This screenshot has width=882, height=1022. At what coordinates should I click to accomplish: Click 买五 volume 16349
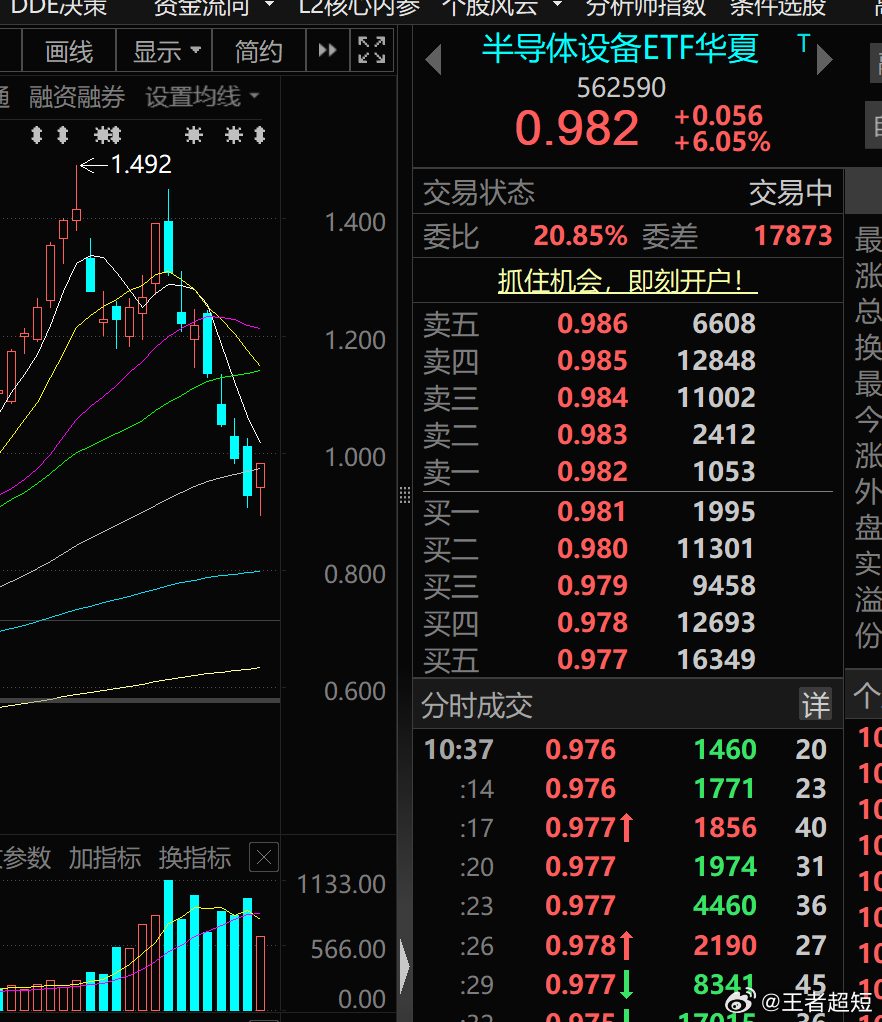click(x=716, y=660)
